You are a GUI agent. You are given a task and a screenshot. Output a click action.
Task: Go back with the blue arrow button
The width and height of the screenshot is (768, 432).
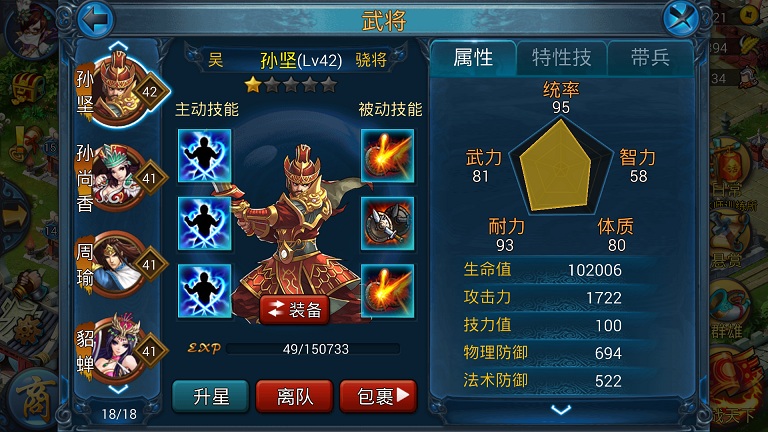pyautogui.click(x=96, y=20)
